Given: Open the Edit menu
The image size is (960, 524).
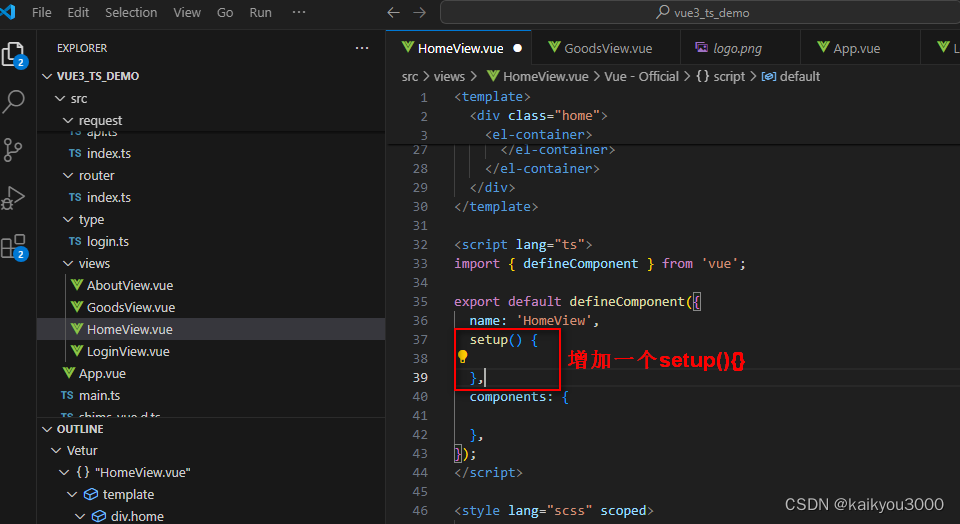Looking at the screenshot, I should 78,12.
